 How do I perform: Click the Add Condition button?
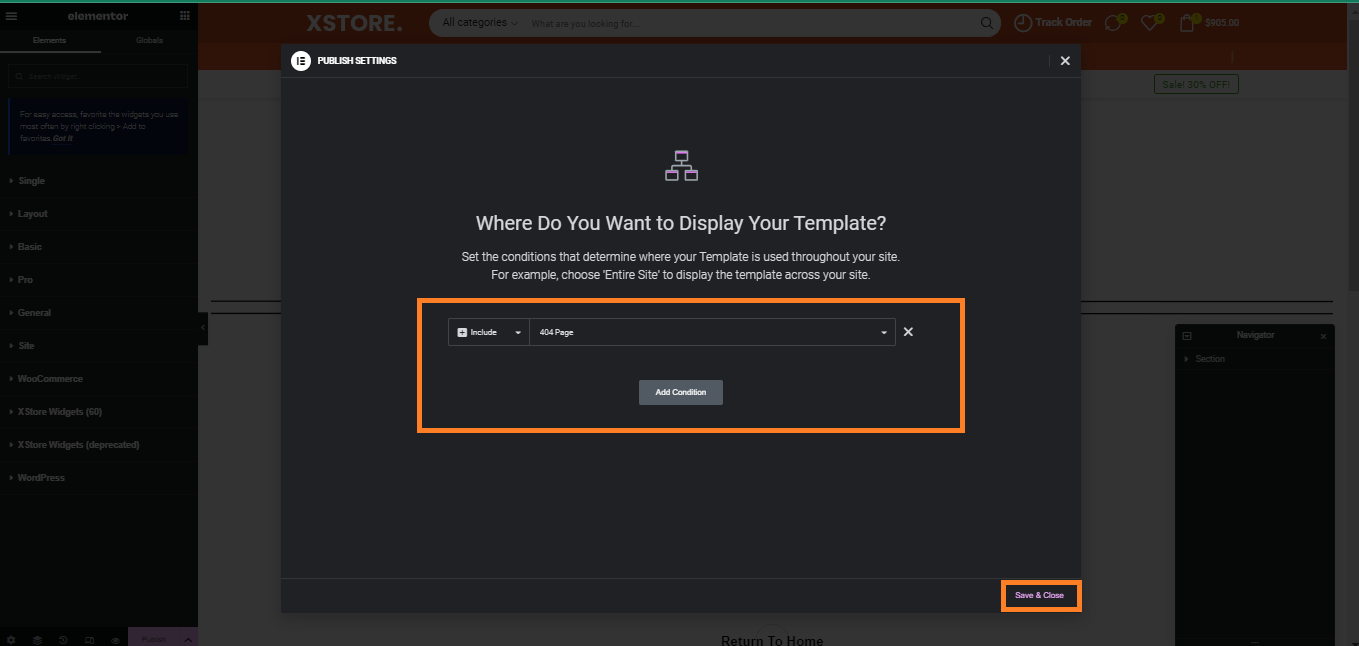pyautogui.click(x=681, y=392)
